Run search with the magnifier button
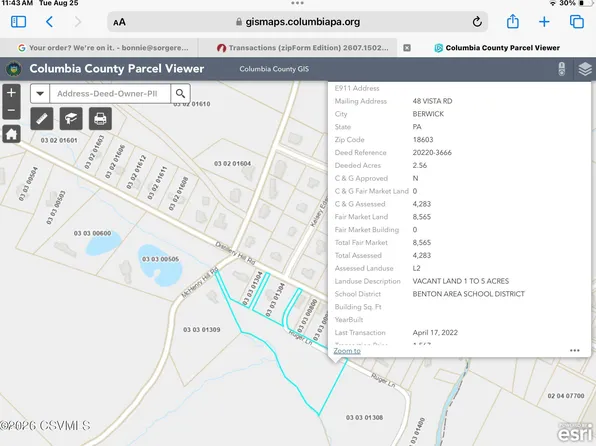 tap(181, 94)
